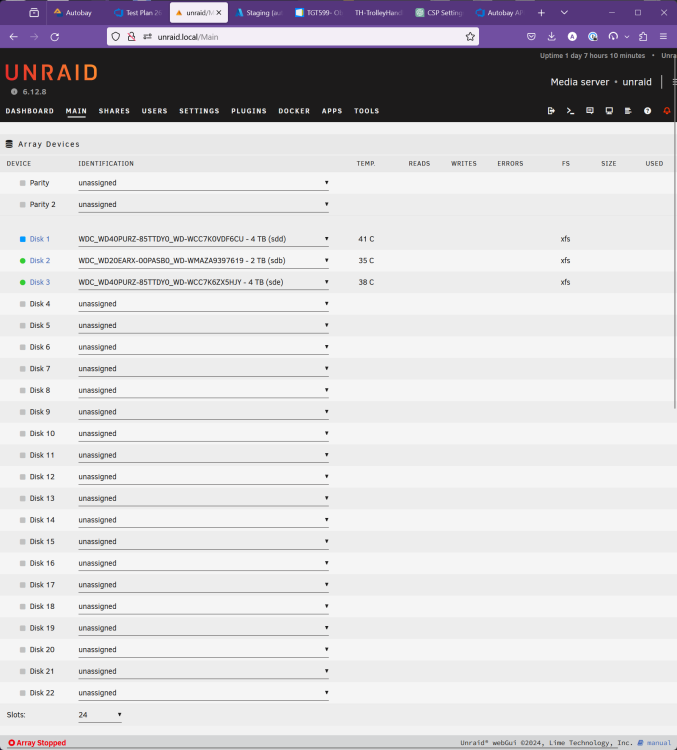Open the Docker menu
677x750 pixels.
pos(294,111)
